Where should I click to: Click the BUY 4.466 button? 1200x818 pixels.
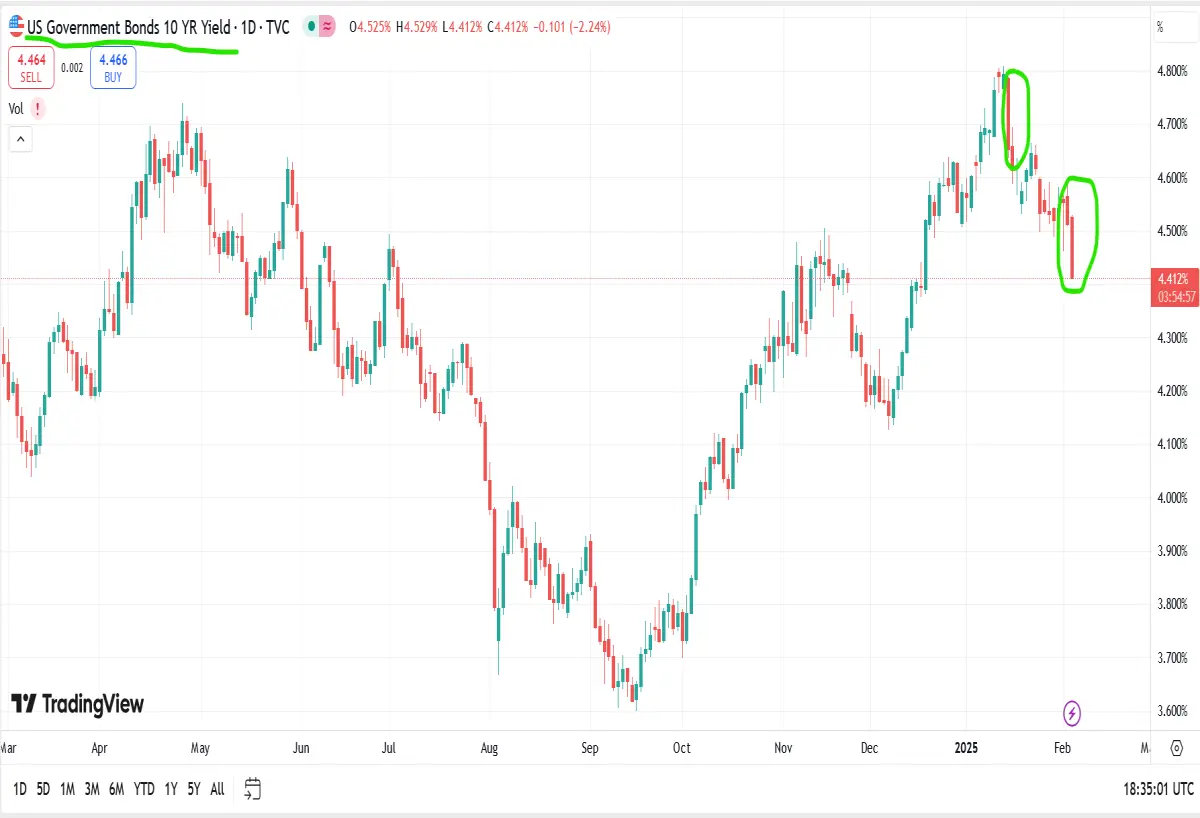click(x=113, y=67)
